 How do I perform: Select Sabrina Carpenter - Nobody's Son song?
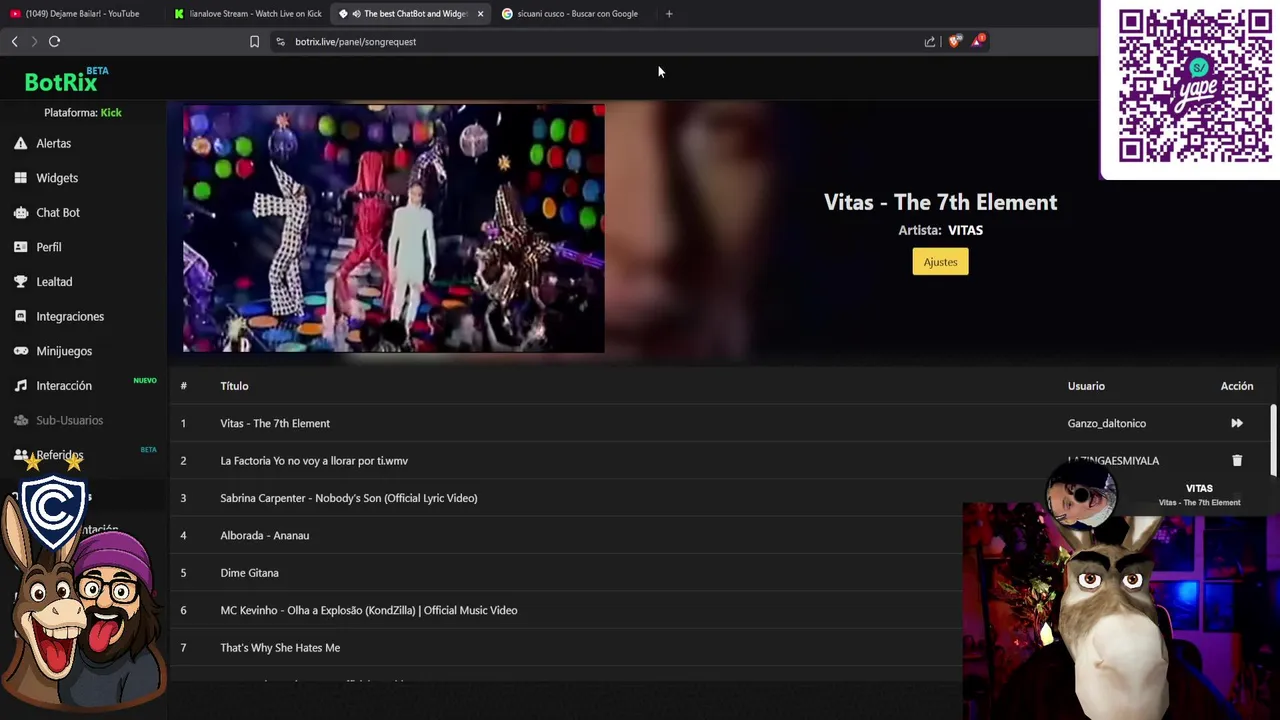[x=349, y=498]
